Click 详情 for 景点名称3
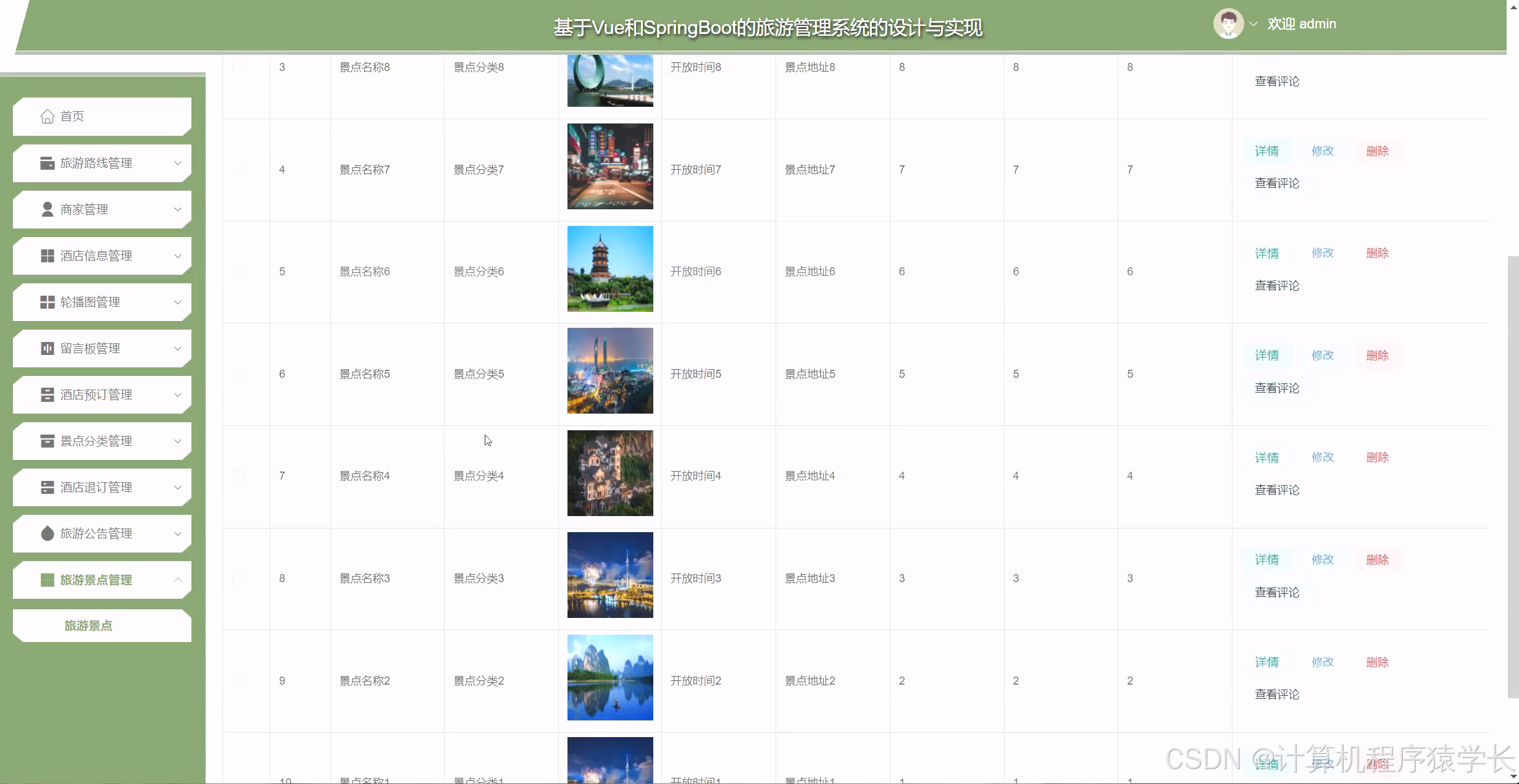Screen dimensions: 1519x784 [1266, 560]
